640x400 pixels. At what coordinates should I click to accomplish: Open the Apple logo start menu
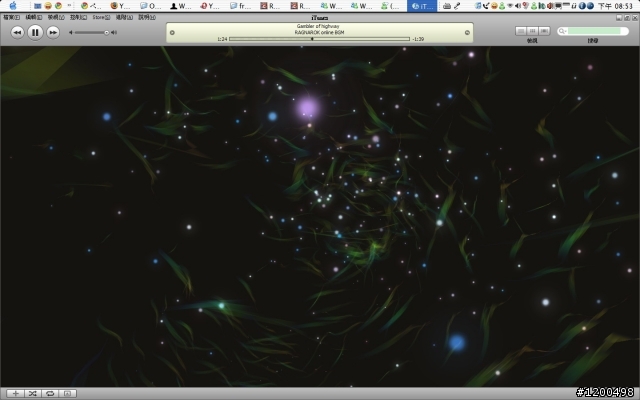[x=13, y=6]
